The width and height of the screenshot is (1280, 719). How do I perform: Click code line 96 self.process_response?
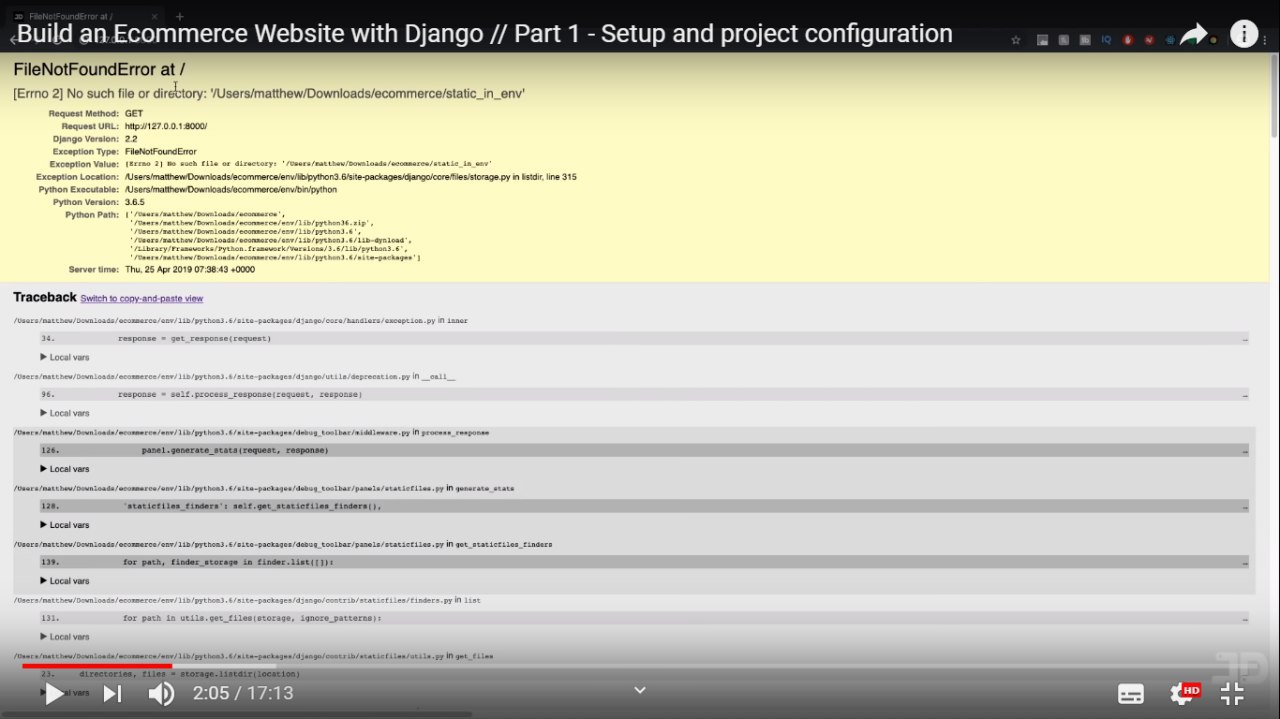644,394
